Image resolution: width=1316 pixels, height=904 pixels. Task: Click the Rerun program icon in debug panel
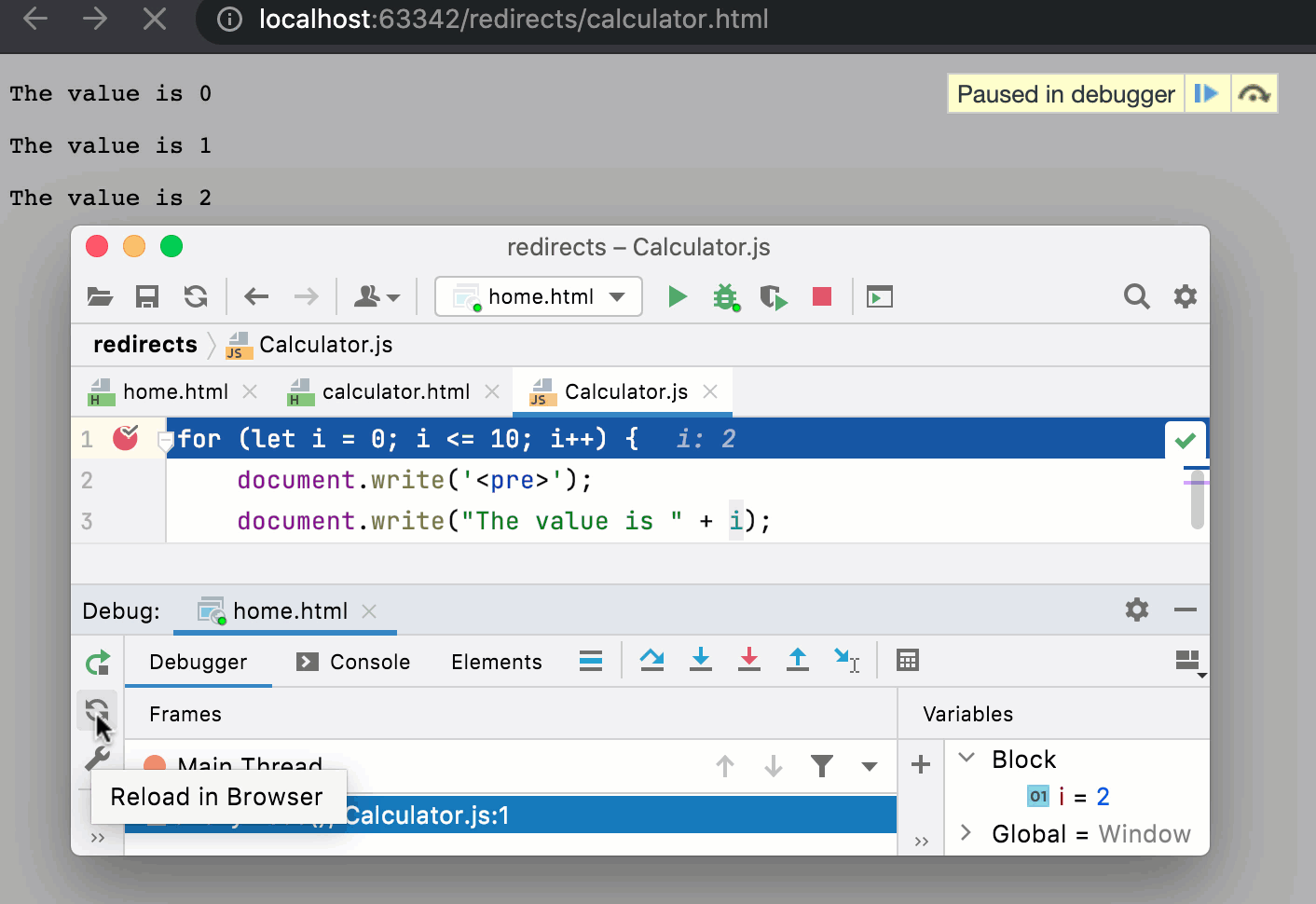[97, 662]
